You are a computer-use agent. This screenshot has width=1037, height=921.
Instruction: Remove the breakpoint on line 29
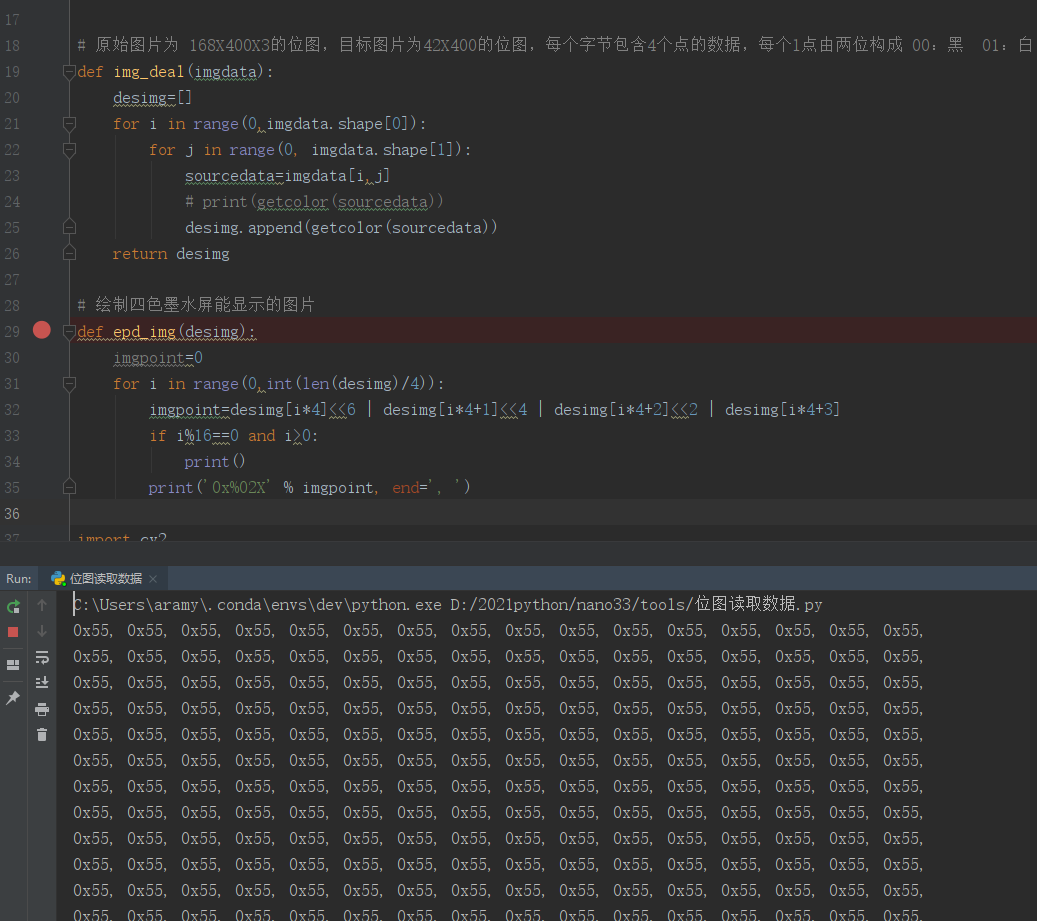(41, 331)
